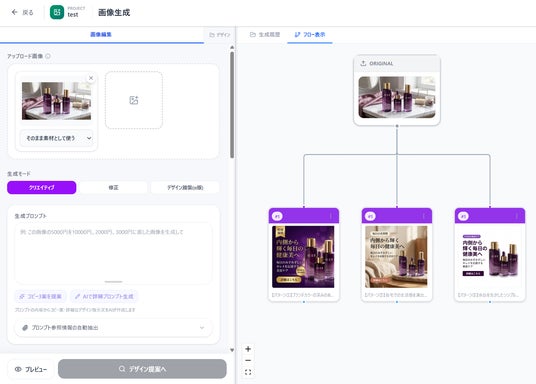Viewport: 536px width, 384px height.
Task: Click the 生成プロンプト text area
Action: pyautogui.click(x=113, y=253)
